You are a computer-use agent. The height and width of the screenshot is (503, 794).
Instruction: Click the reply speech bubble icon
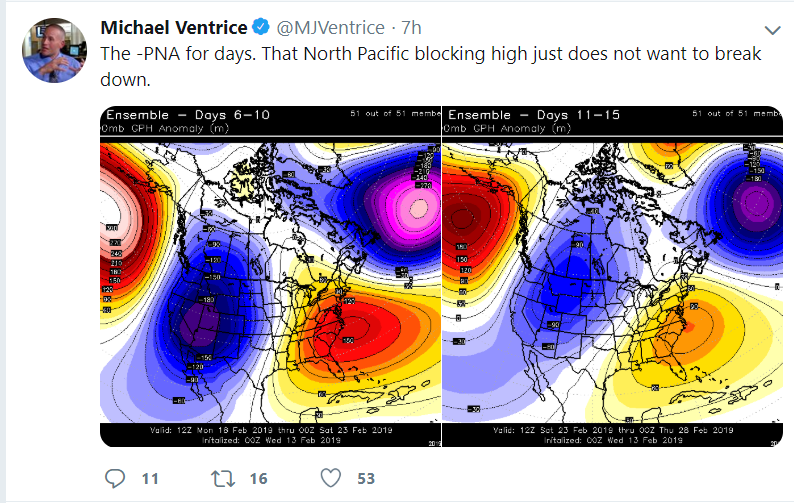point(114,478)
